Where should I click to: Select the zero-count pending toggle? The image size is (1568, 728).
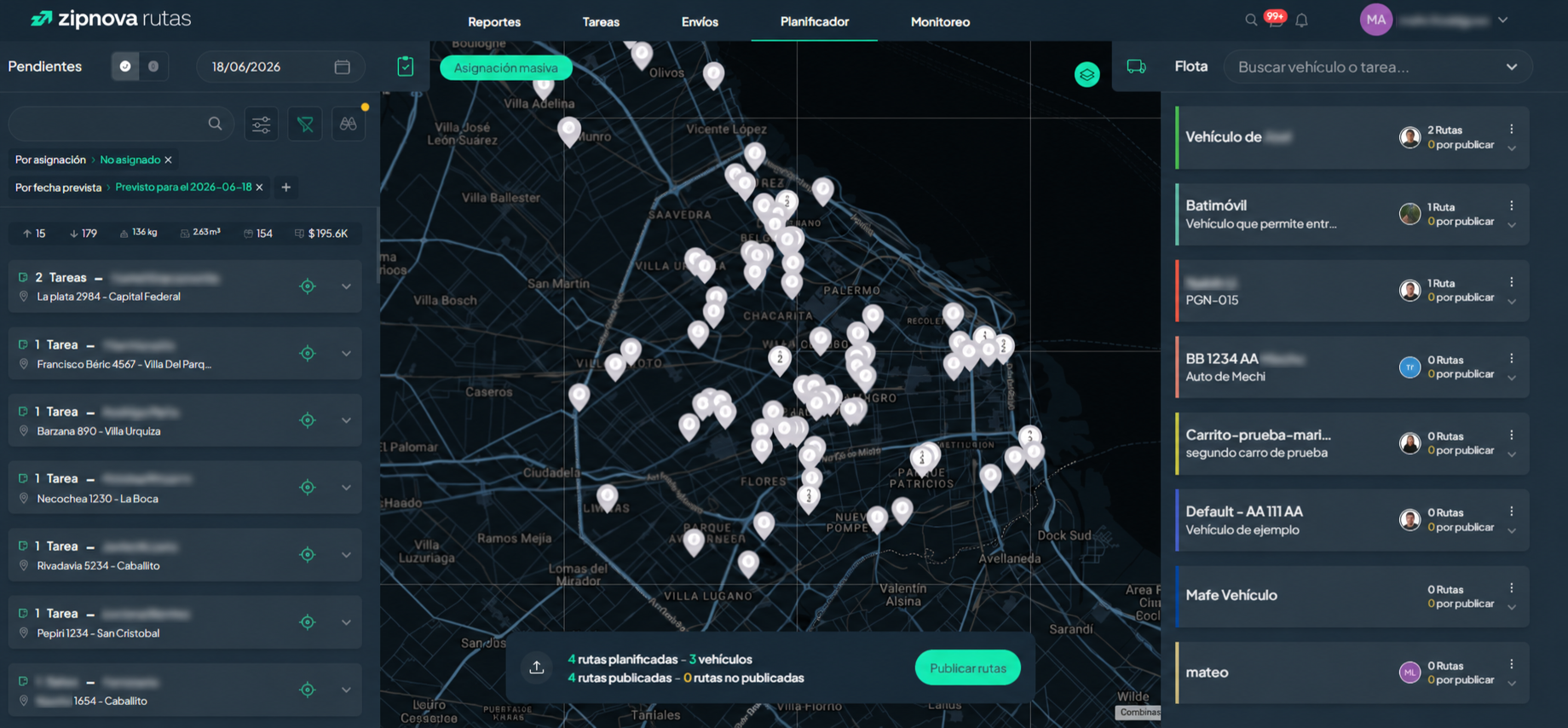(153, 66)
